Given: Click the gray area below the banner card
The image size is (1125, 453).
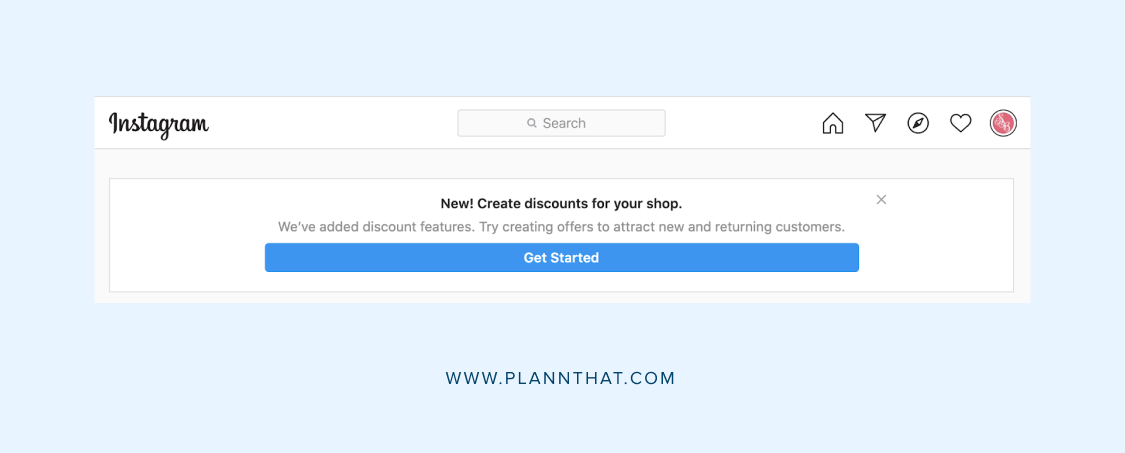Looking at the screenshot, I should coord(561,297).
